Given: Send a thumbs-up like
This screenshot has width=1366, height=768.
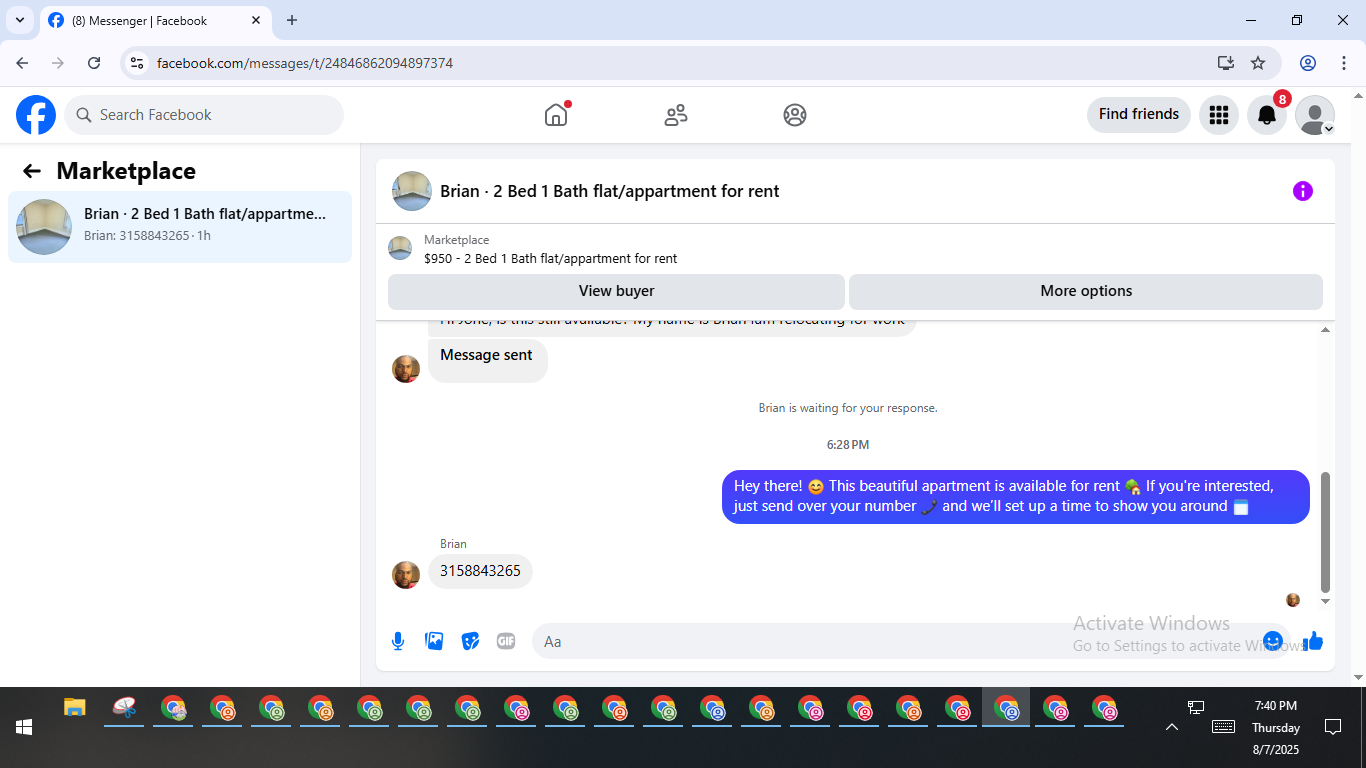Looking at the screenshot, I should (x=1313, y=641).
